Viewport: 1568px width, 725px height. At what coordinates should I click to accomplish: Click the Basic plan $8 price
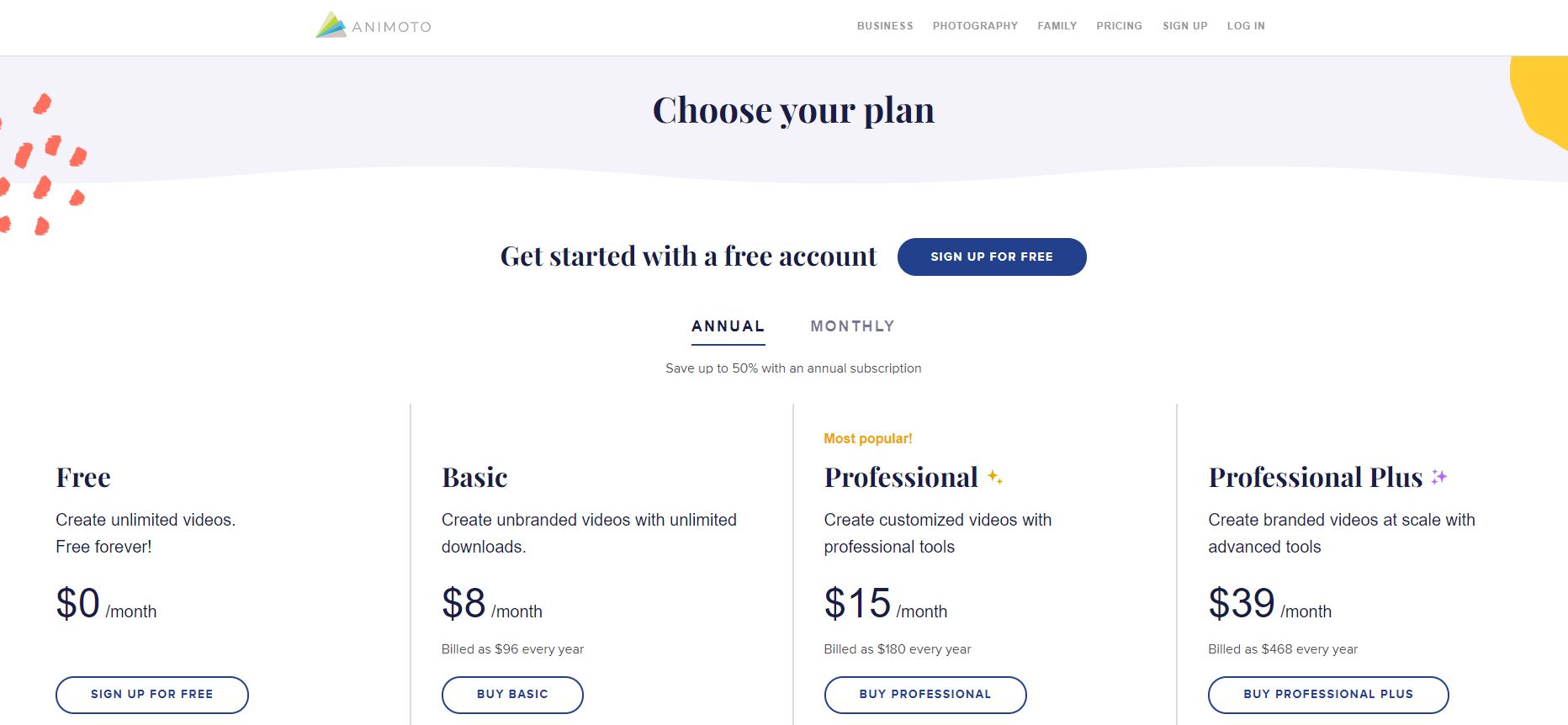[x=464, y=603]
